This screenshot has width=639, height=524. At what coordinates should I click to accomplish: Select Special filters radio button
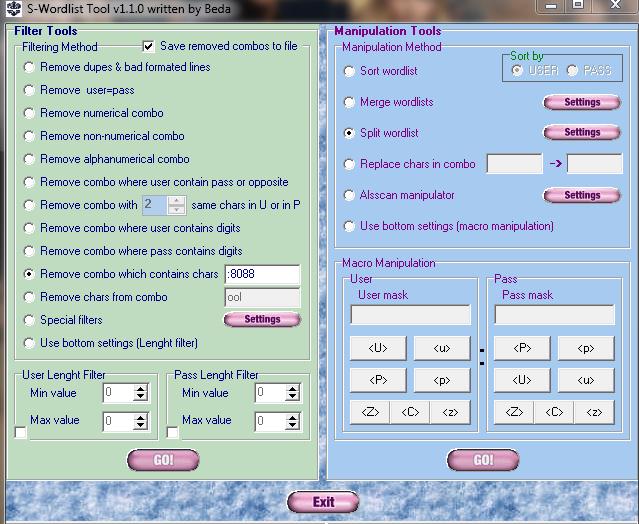click(29, 320)
